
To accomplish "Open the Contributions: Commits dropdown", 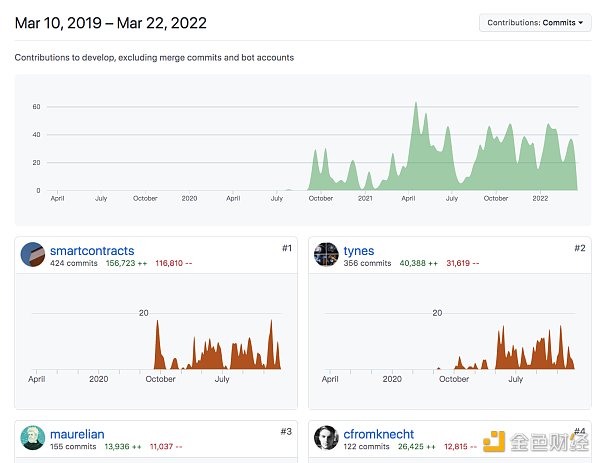I will click(x=535, y=22).
